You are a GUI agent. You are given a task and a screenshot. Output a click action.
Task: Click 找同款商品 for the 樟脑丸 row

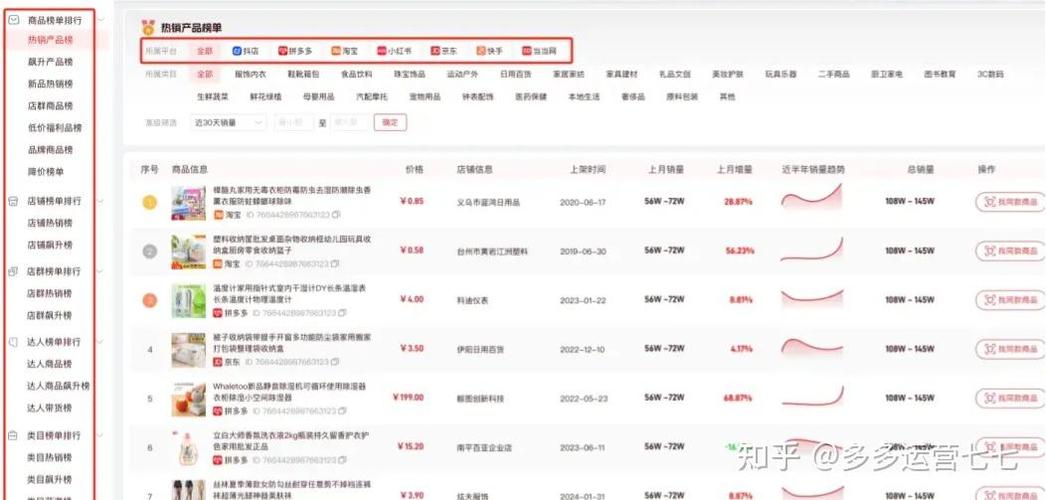point(1011,202)
